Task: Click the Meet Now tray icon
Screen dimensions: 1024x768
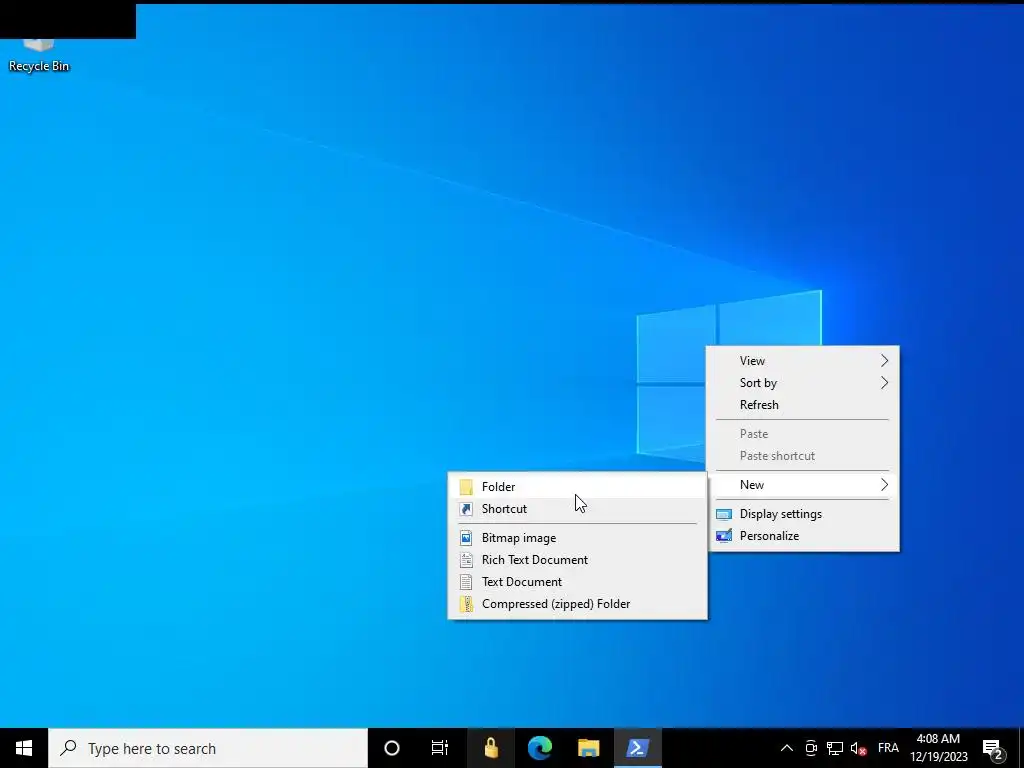Action: pos(810,748)
